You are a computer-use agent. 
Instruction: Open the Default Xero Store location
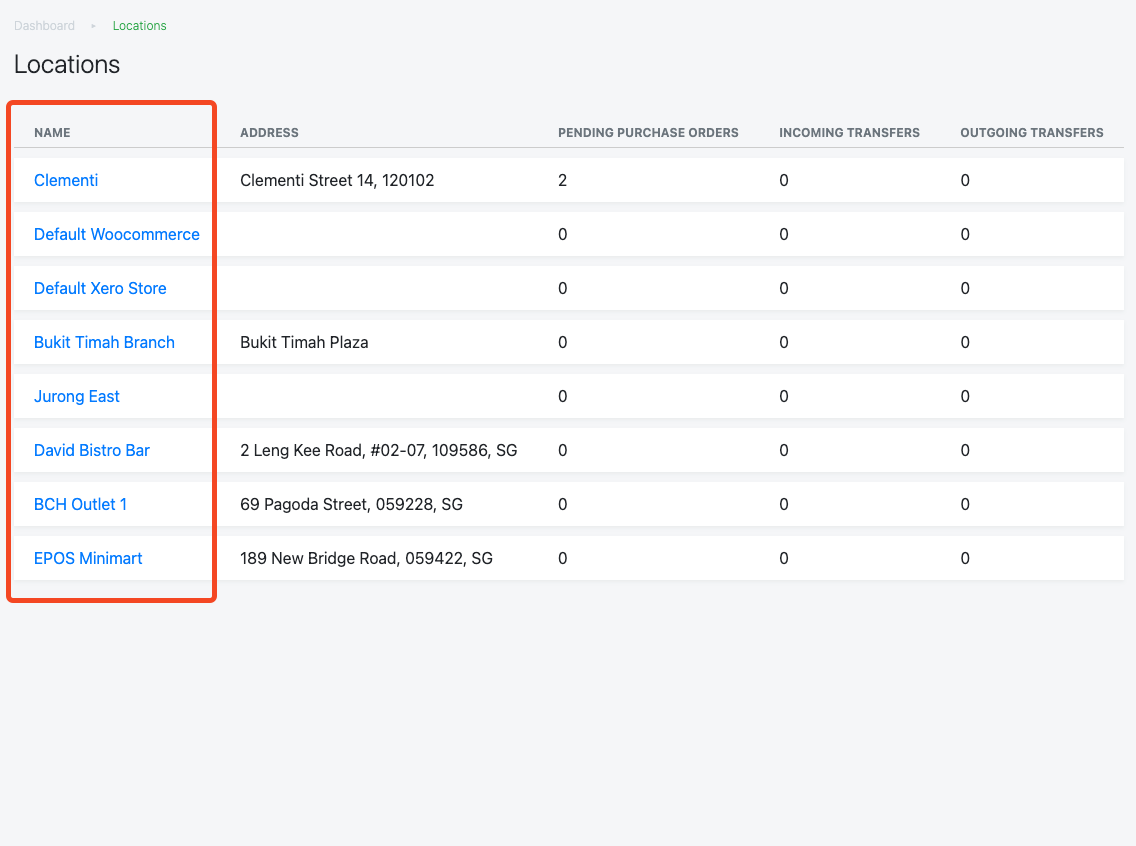100,288
